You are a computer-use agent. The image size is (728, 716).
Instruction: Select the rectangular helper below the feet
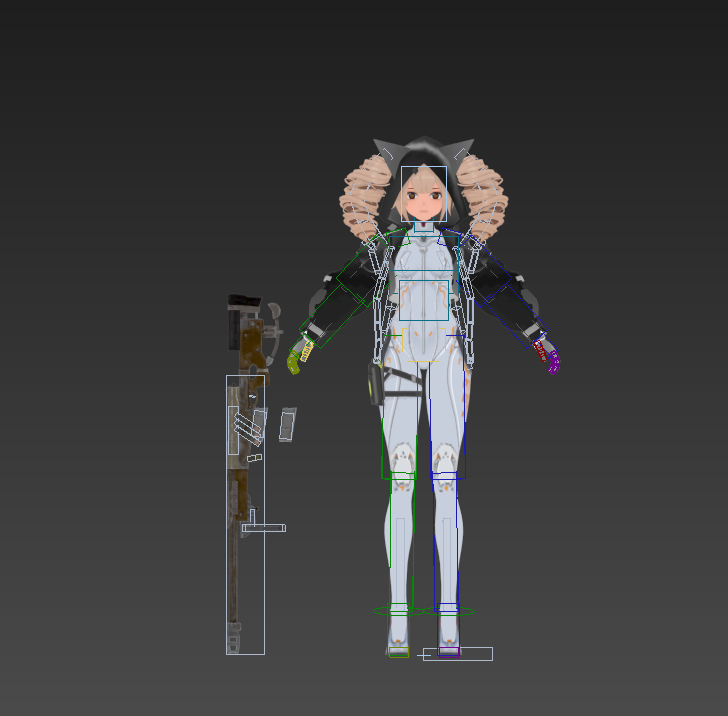[x=457, y=654]
